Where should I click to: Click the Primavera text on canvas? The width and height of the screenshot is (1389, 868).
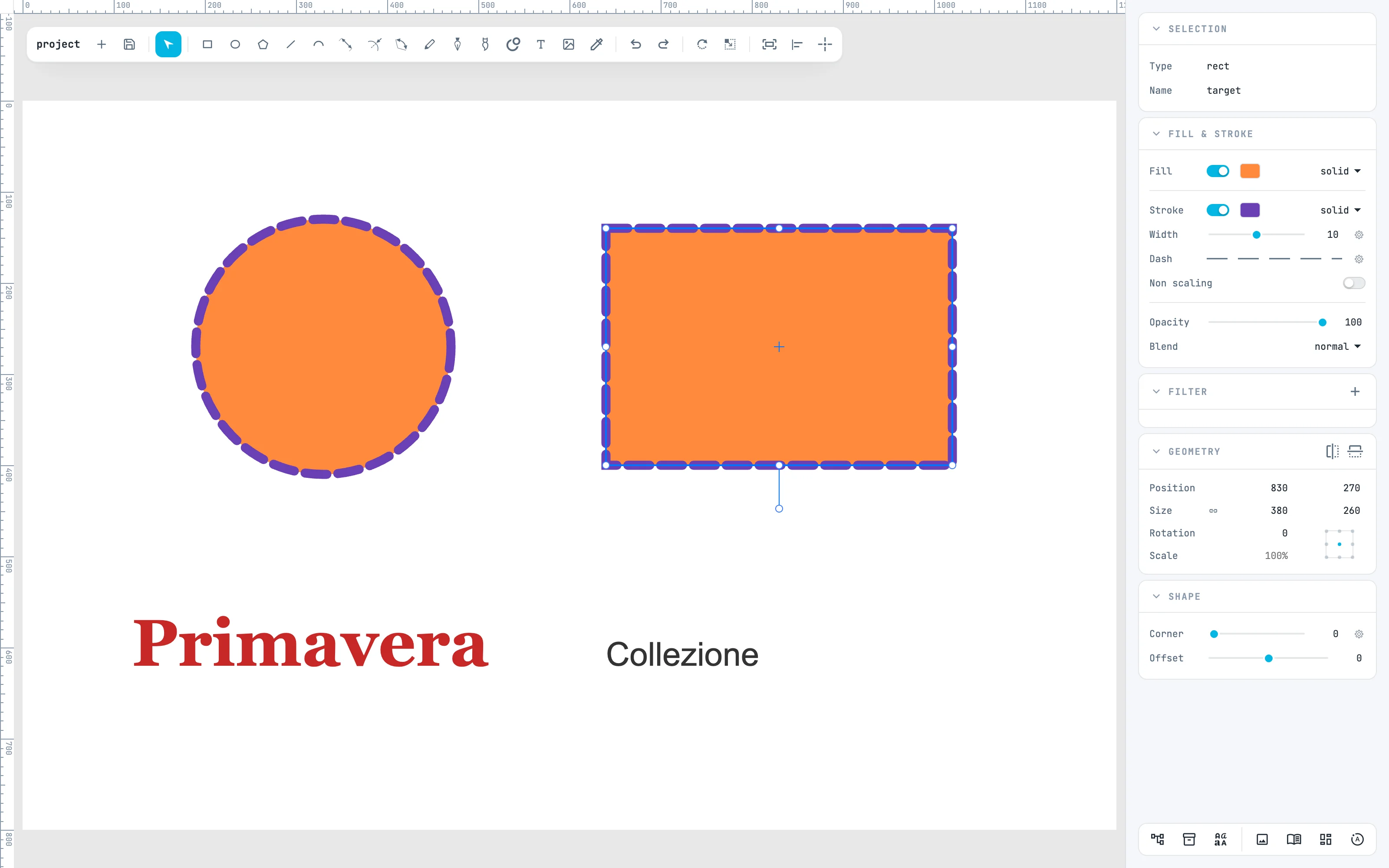310,643
